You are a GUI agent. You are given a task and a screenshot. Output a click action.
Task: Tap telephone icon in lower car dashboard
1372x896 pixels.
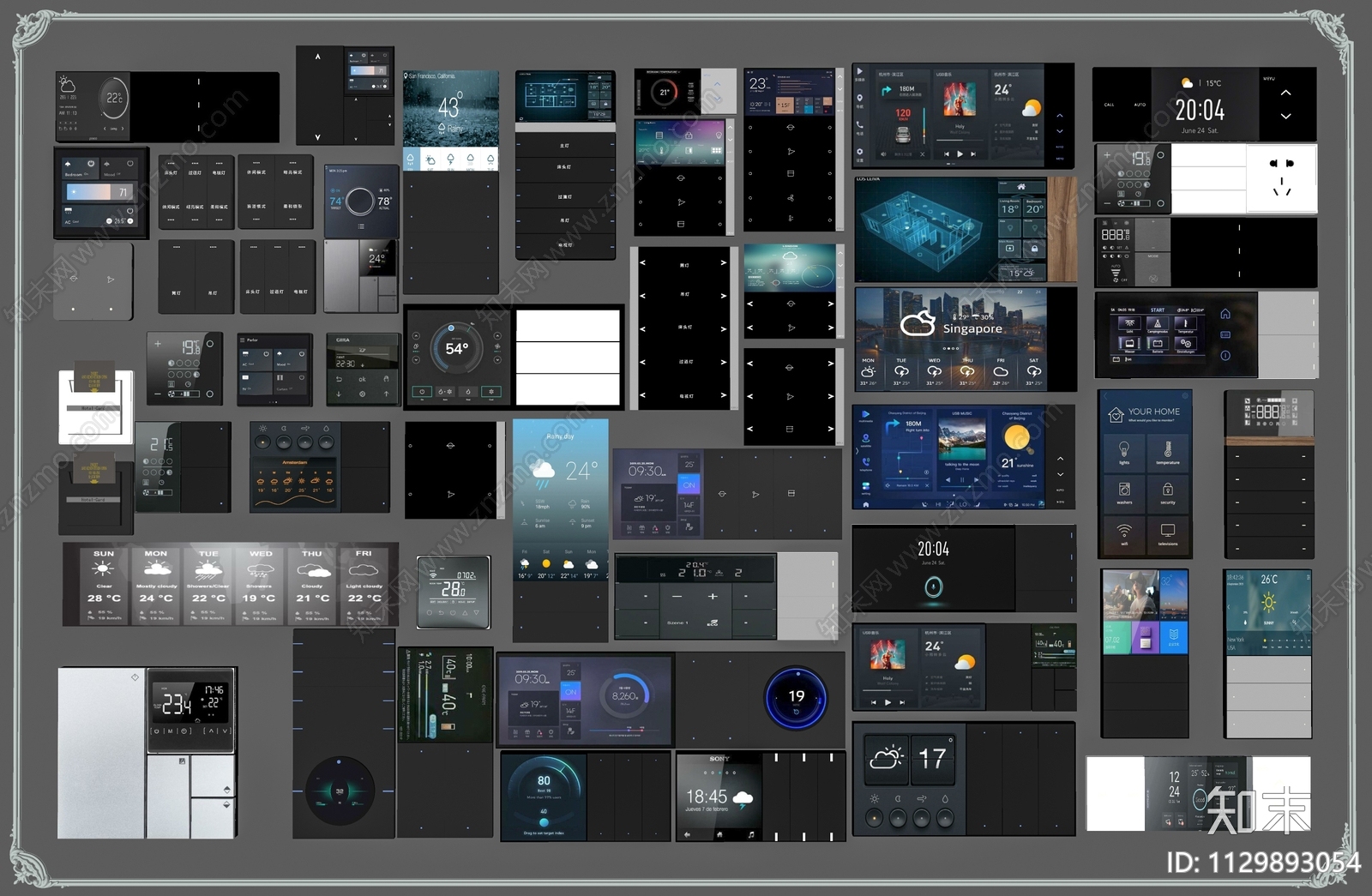(866, 462)
